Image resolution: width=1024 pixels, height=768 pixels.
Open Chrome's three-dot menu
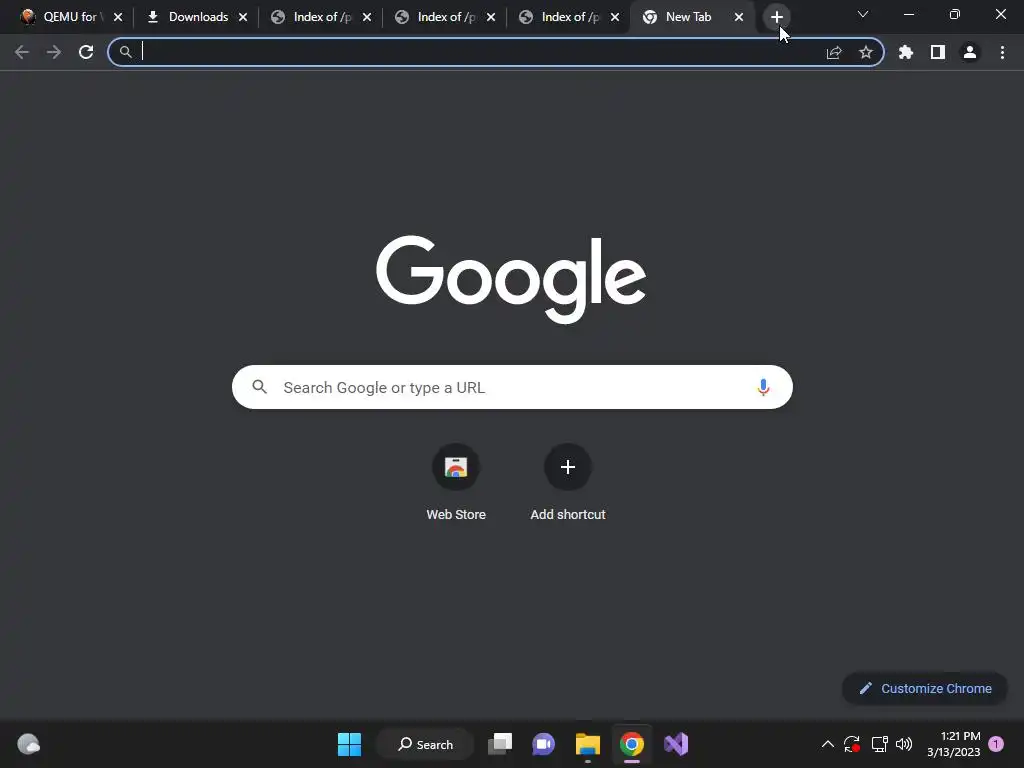[x=1002, y=52]
